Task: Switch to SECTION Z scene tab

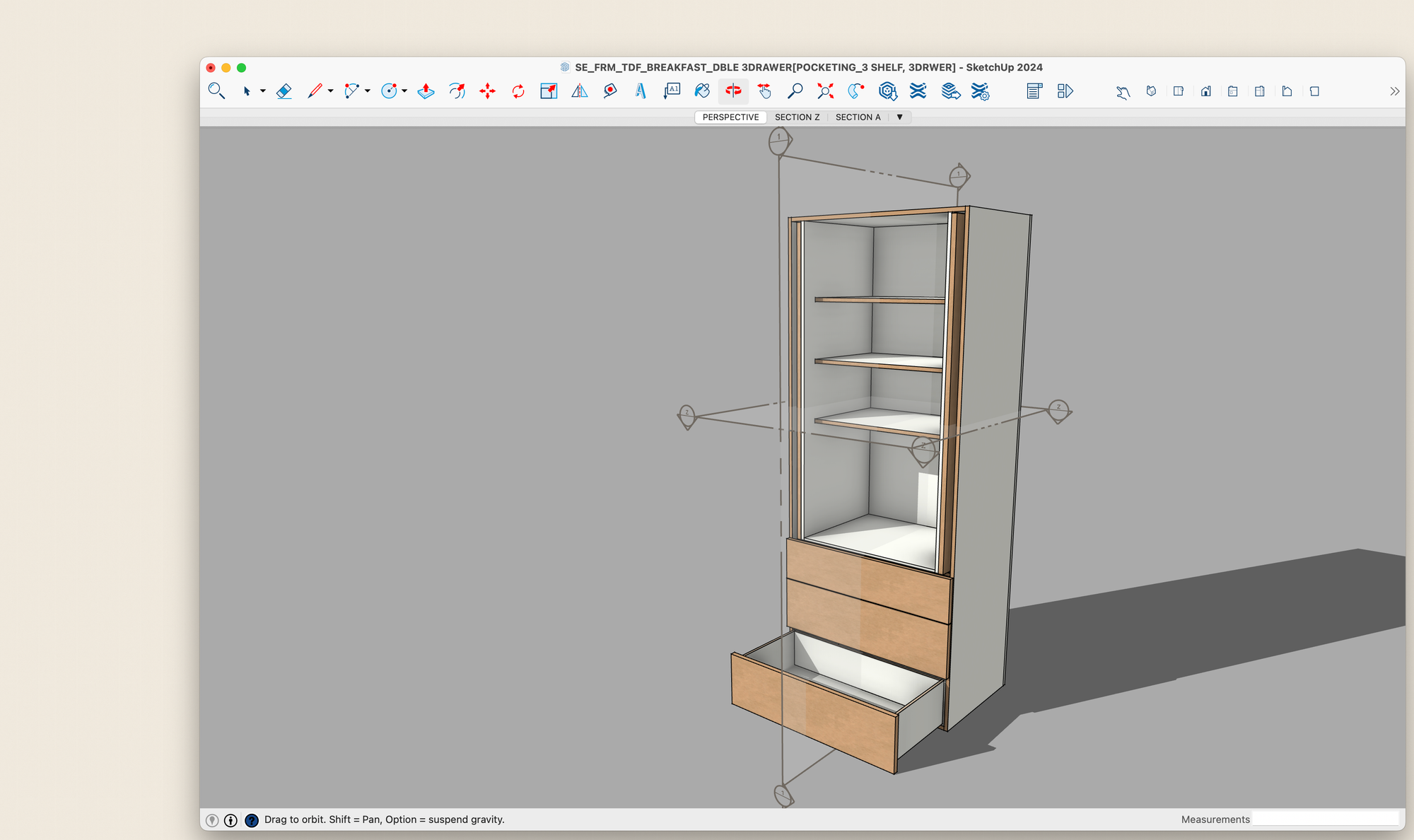Action: coord(797,117)
